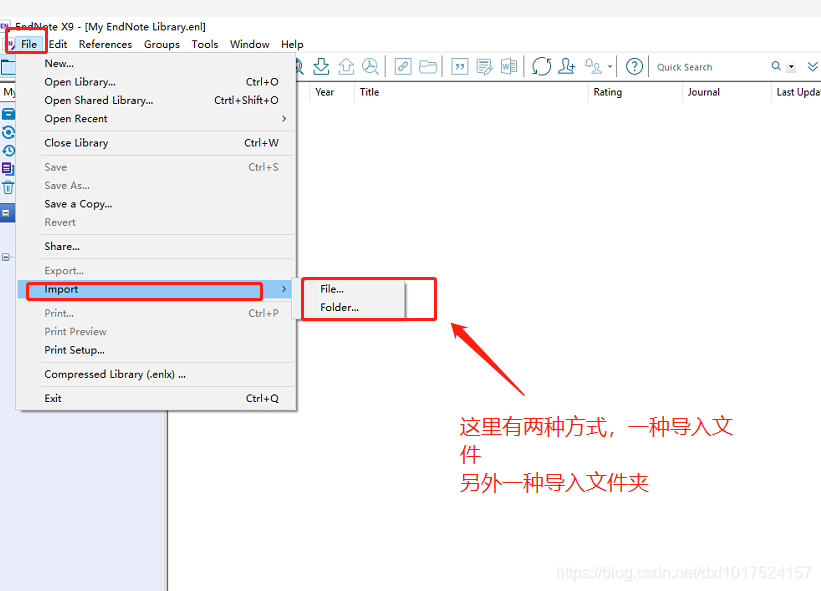Image resolution: width=821 pixels, height=591 pixels.
Task: Click the EndNote app icon beside File
Action: [10, 44]
